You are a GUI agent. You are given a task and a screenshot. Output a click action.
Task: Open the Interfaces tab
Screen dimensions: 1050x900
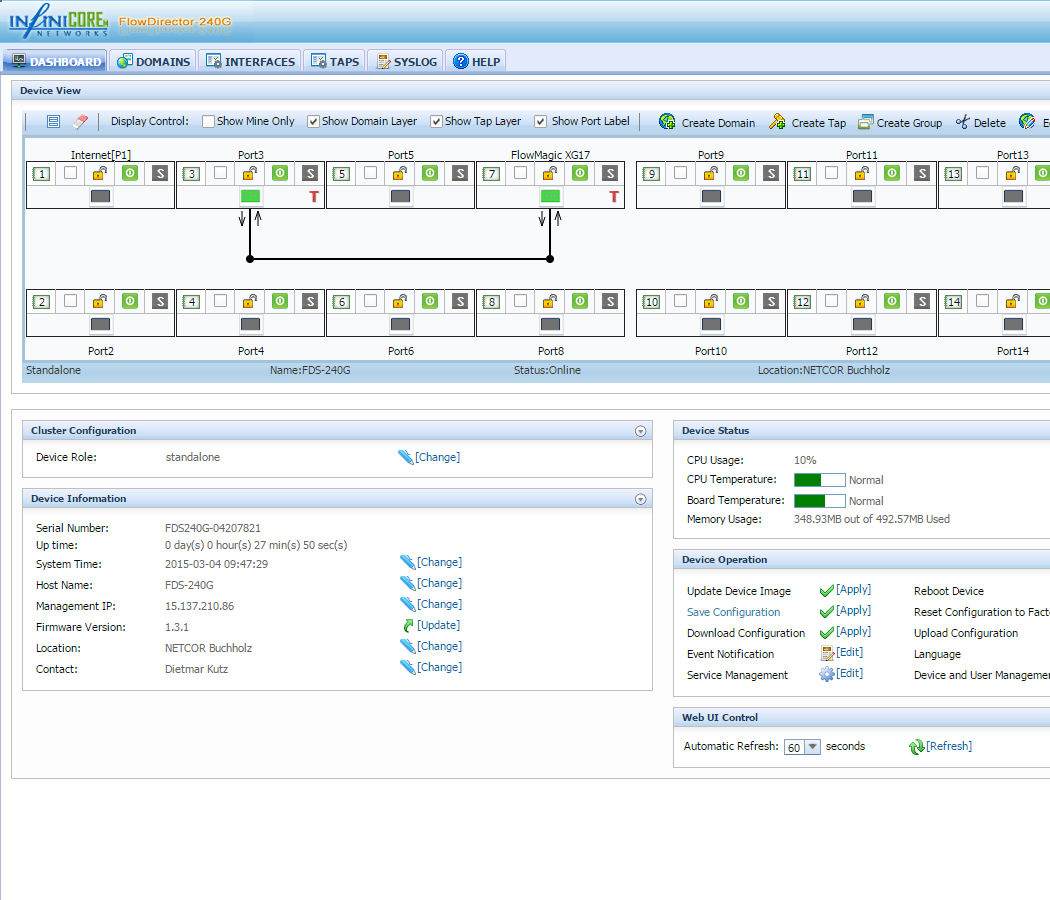tap(250, 62)
